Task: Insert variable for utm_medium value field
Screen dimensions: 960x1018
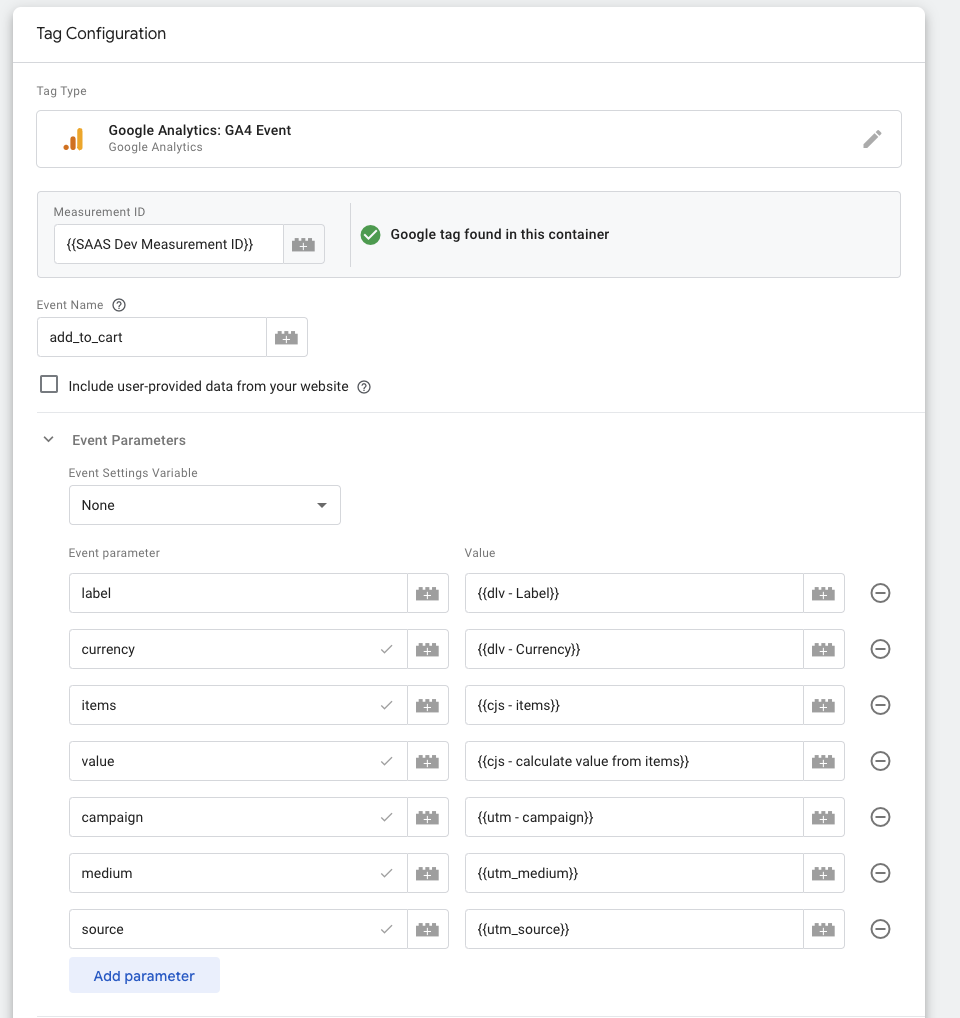Action: [x=823, y=873]
